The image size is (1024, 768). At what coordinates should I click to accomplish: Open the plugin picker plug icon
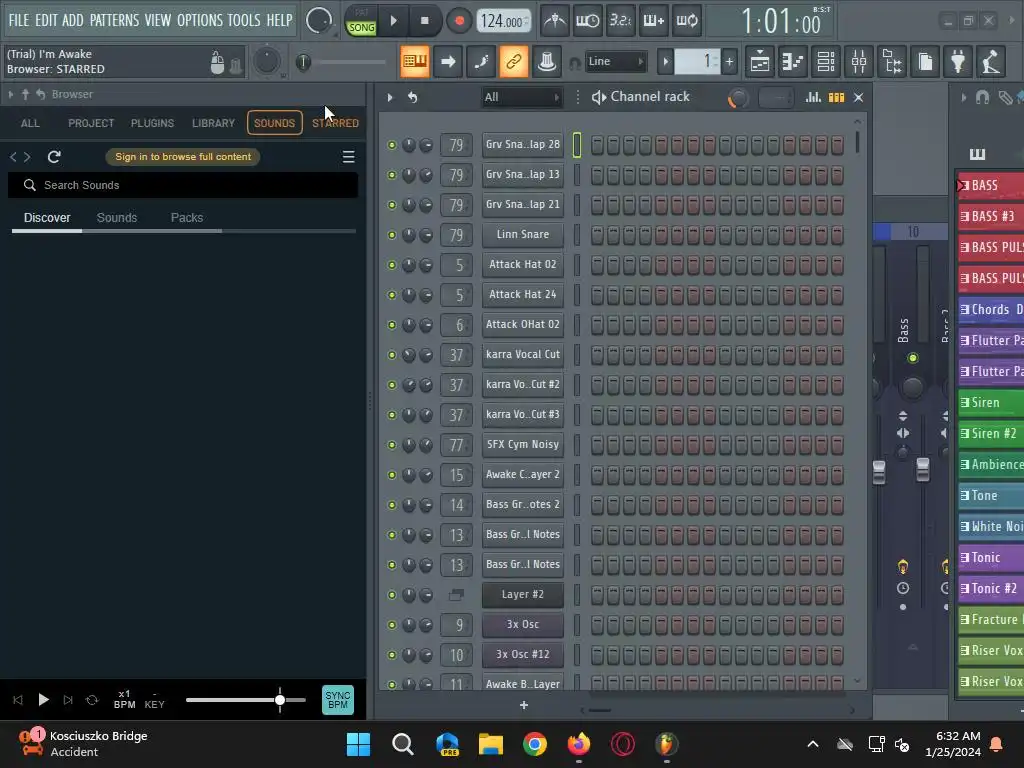click(x=958, y=62)
